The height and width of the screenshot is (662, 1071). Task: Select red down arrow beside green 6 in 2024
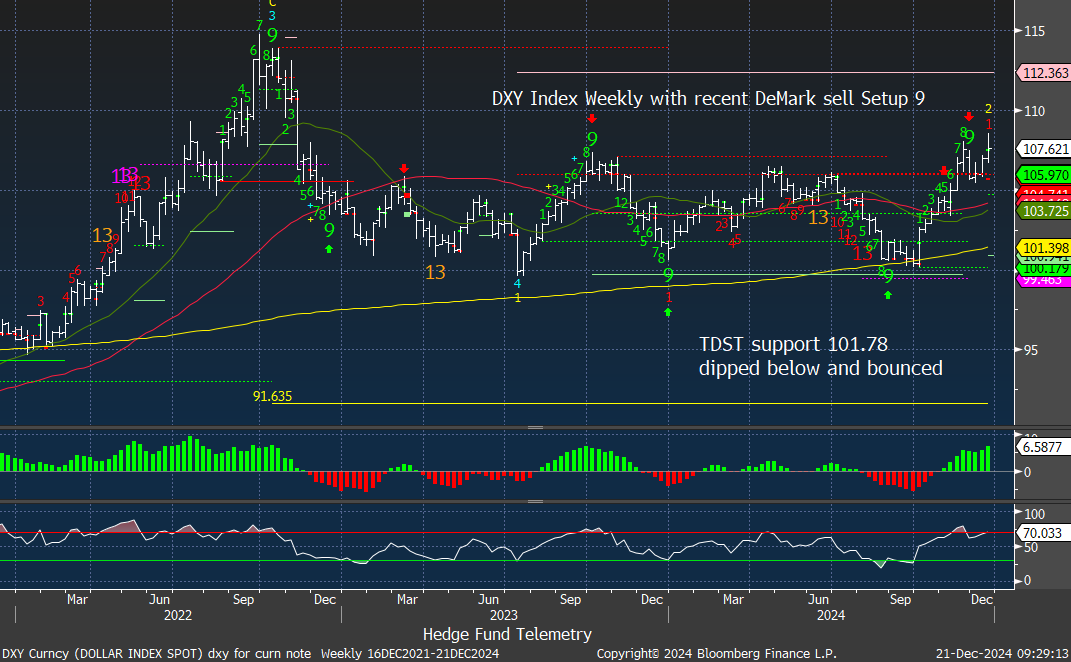click(x=943, y=171)
